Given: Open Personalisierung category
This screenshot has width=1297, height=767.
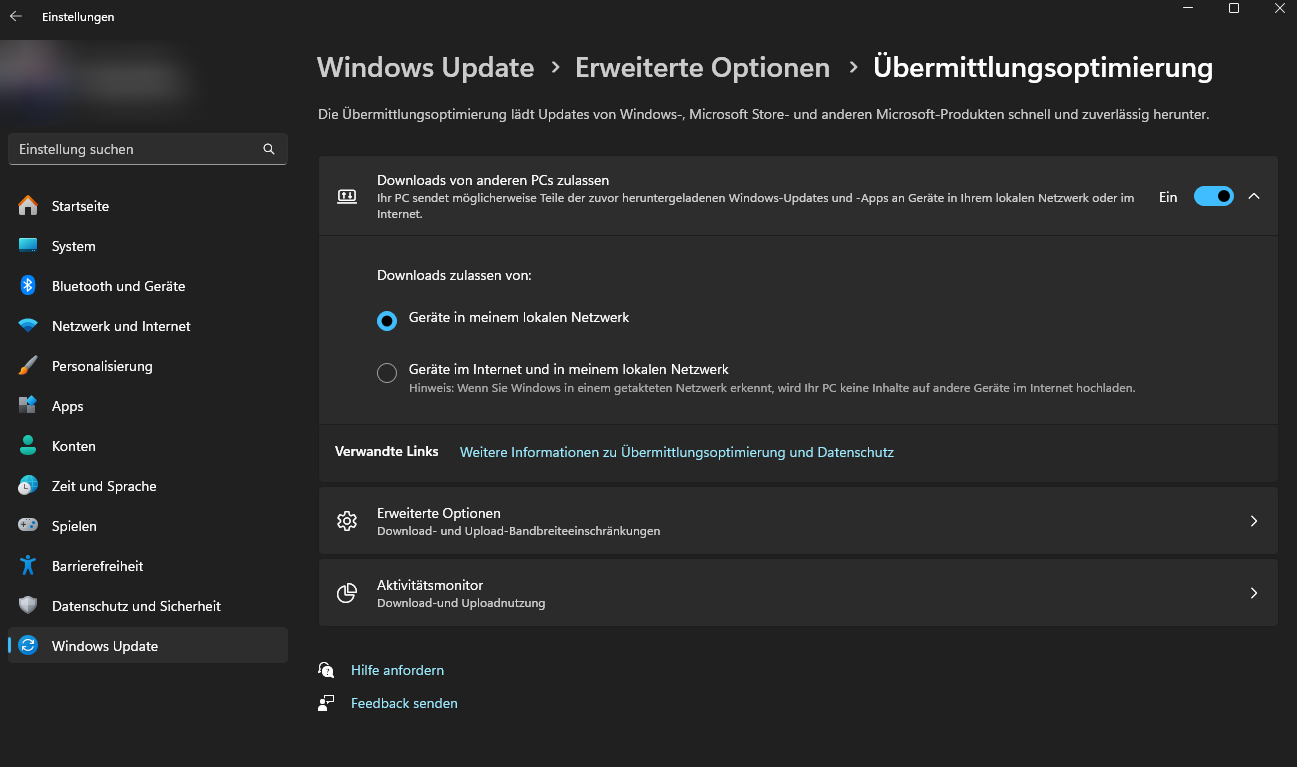Looking at the screenshot, I should (148, 366).
